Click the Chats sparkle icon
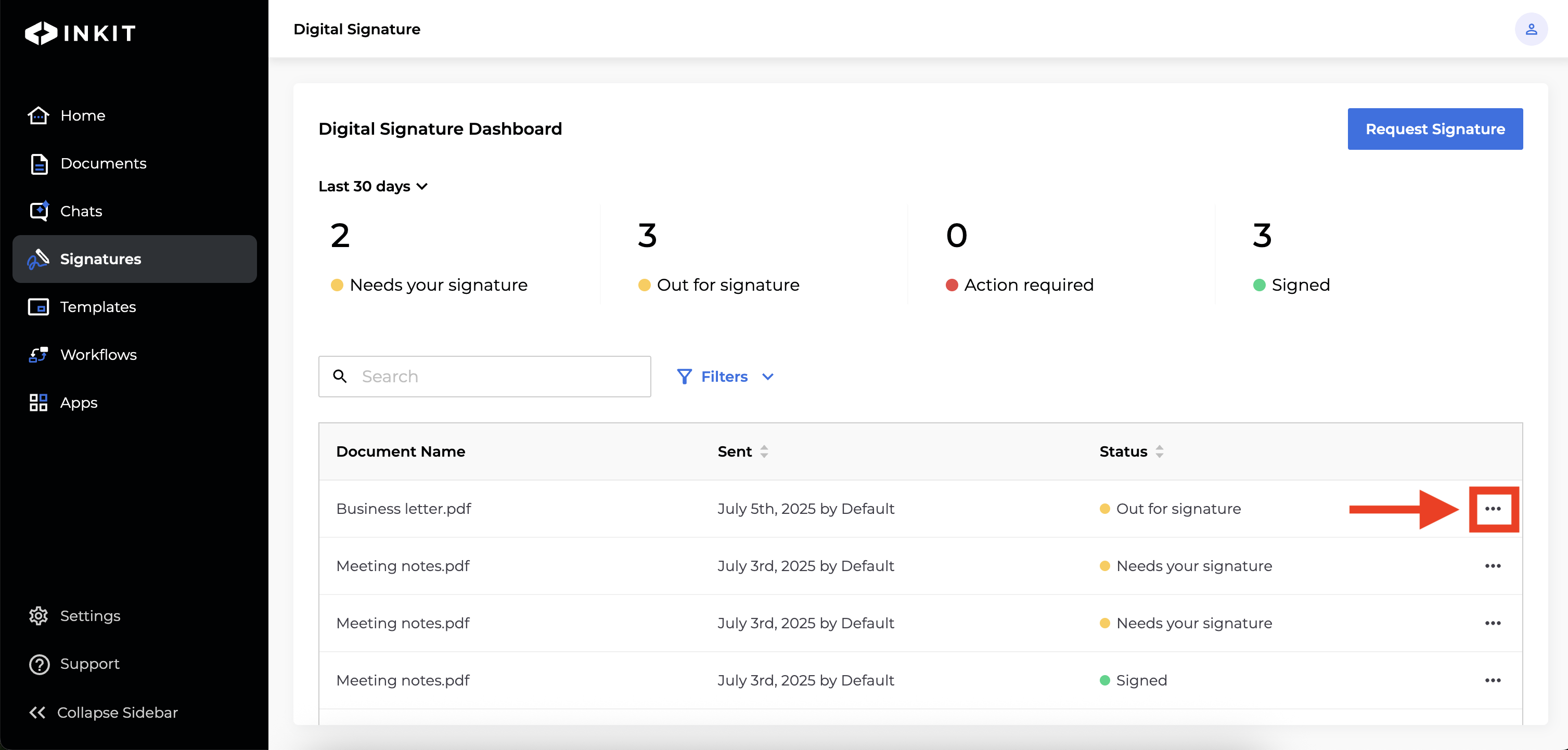Viewport: 1568px width, 750px height. point(39,211)
